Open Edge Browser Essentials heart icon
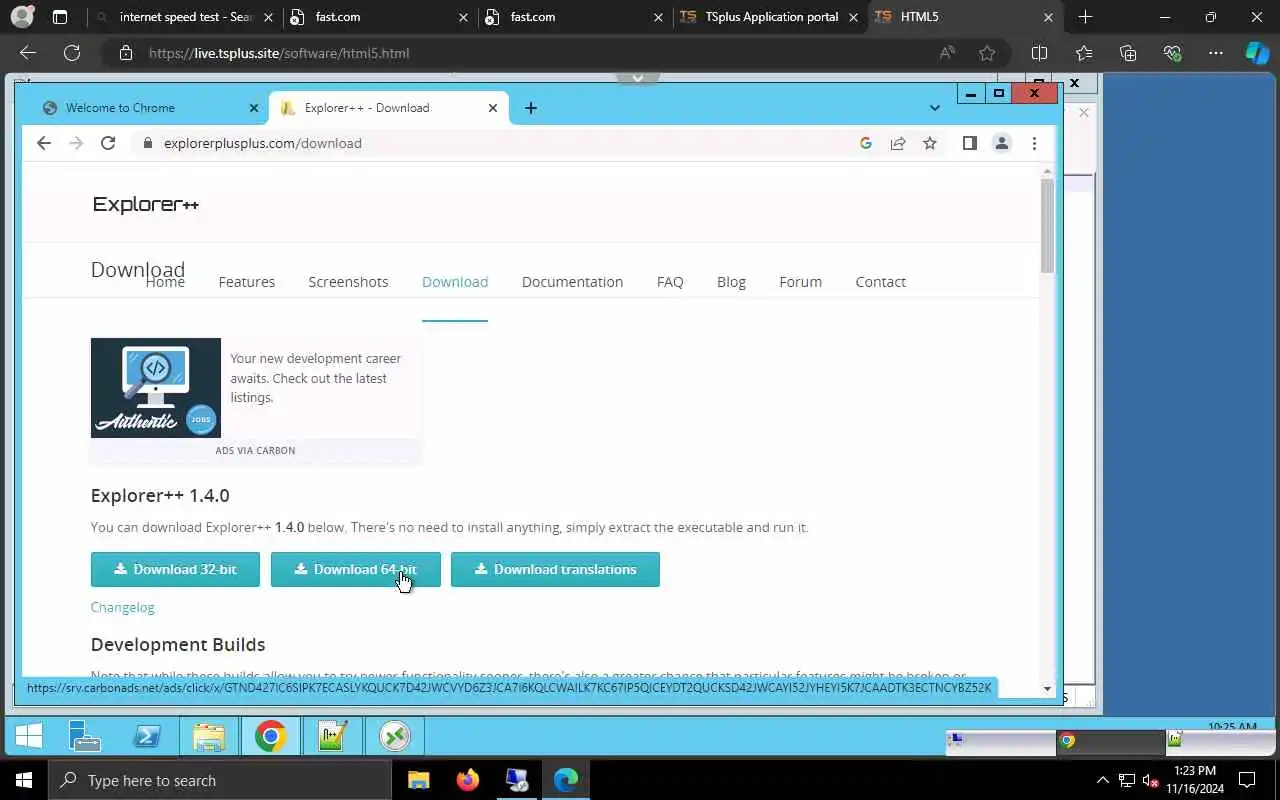The height and width of the screenshot is (800, 1280). click(1172, 53)
